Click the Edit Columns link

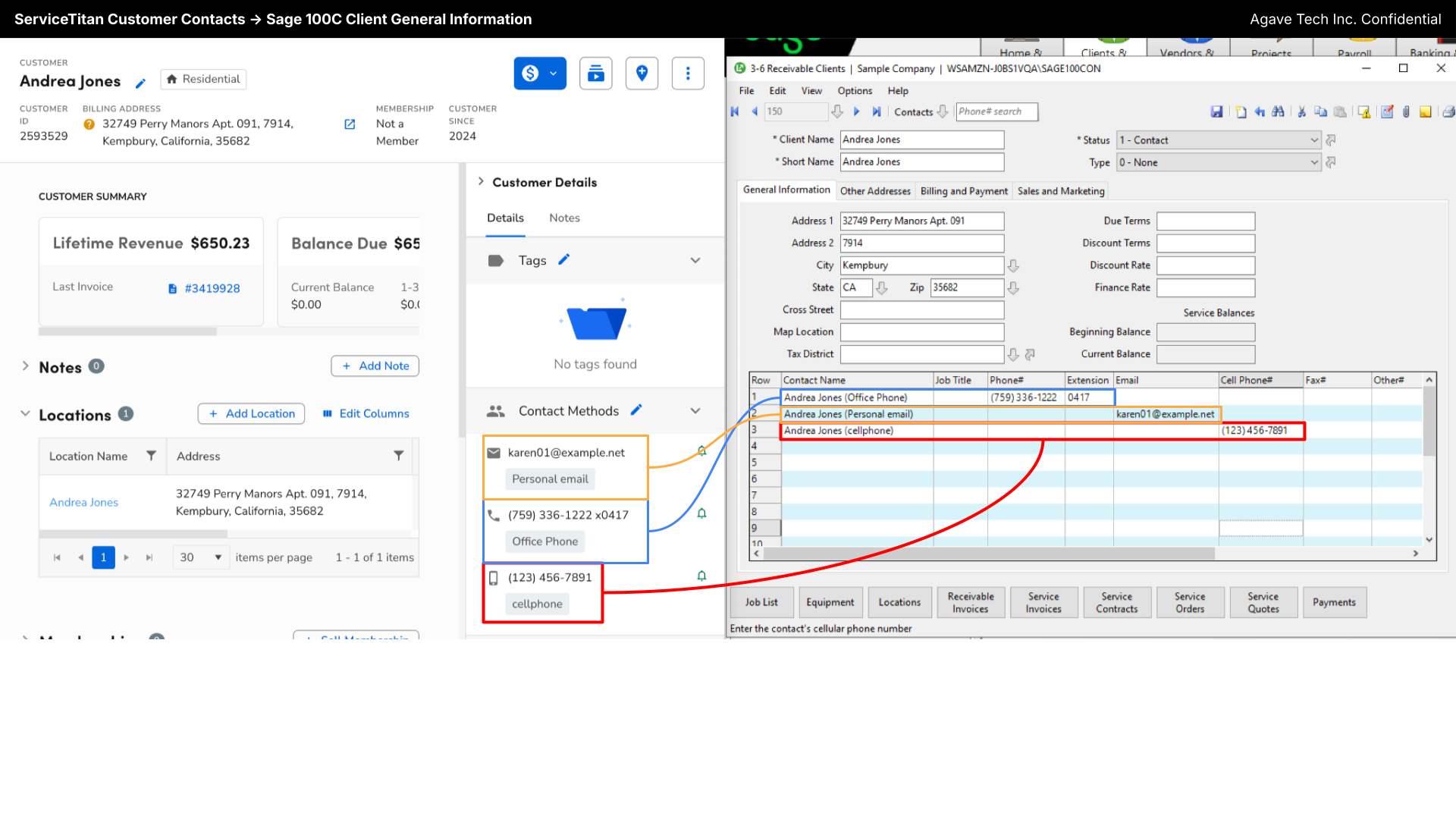366,413
